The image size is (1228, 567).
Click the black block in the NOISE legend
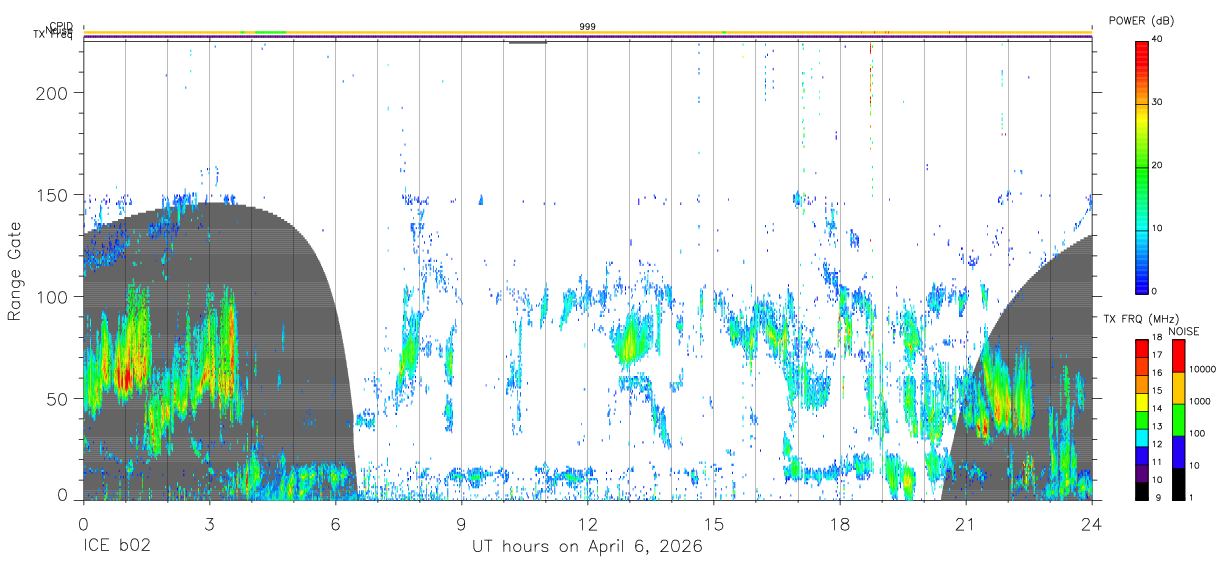pos(1178,483)
